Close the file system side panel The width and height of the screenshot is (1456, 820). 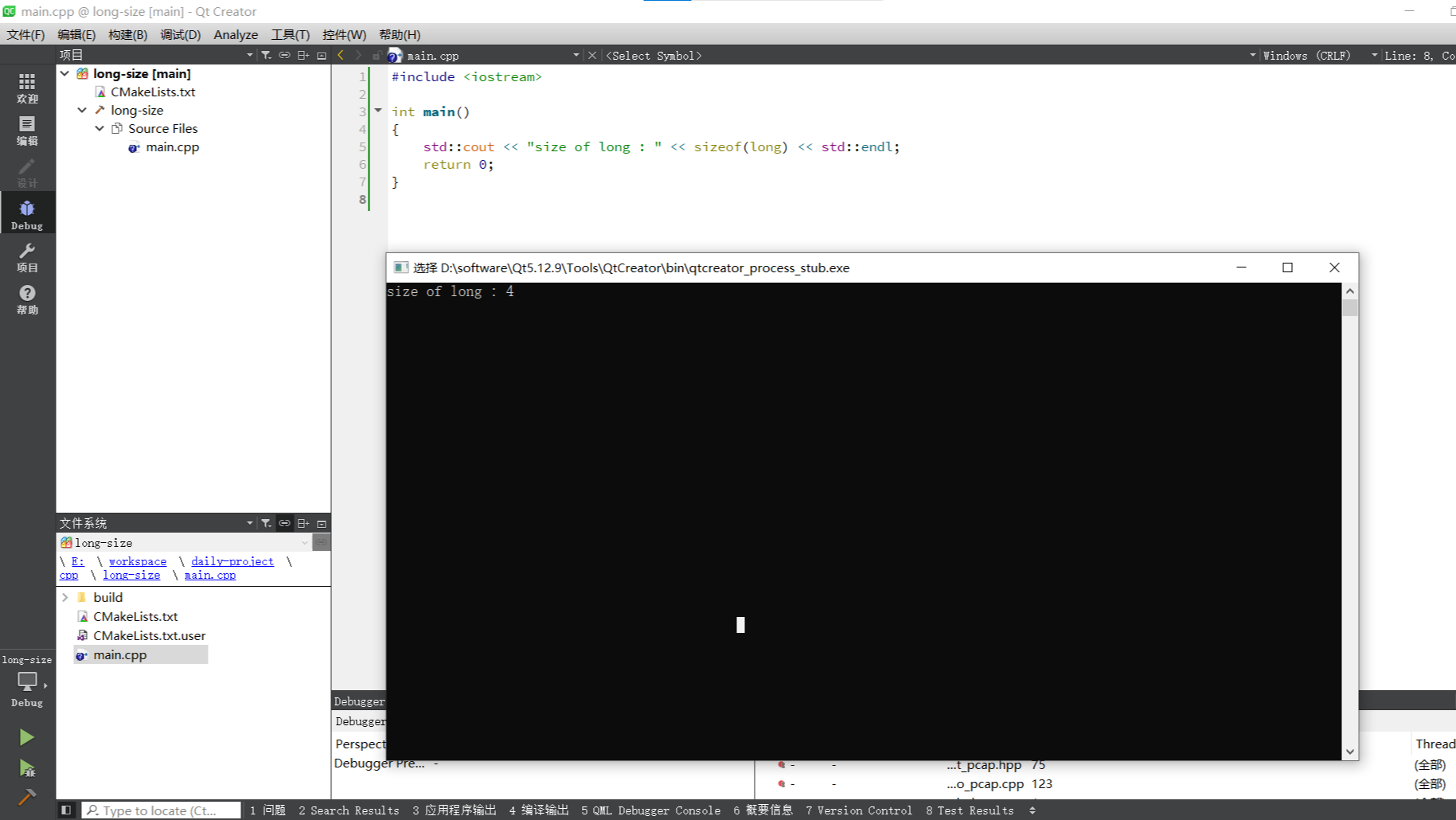point(322,523)
